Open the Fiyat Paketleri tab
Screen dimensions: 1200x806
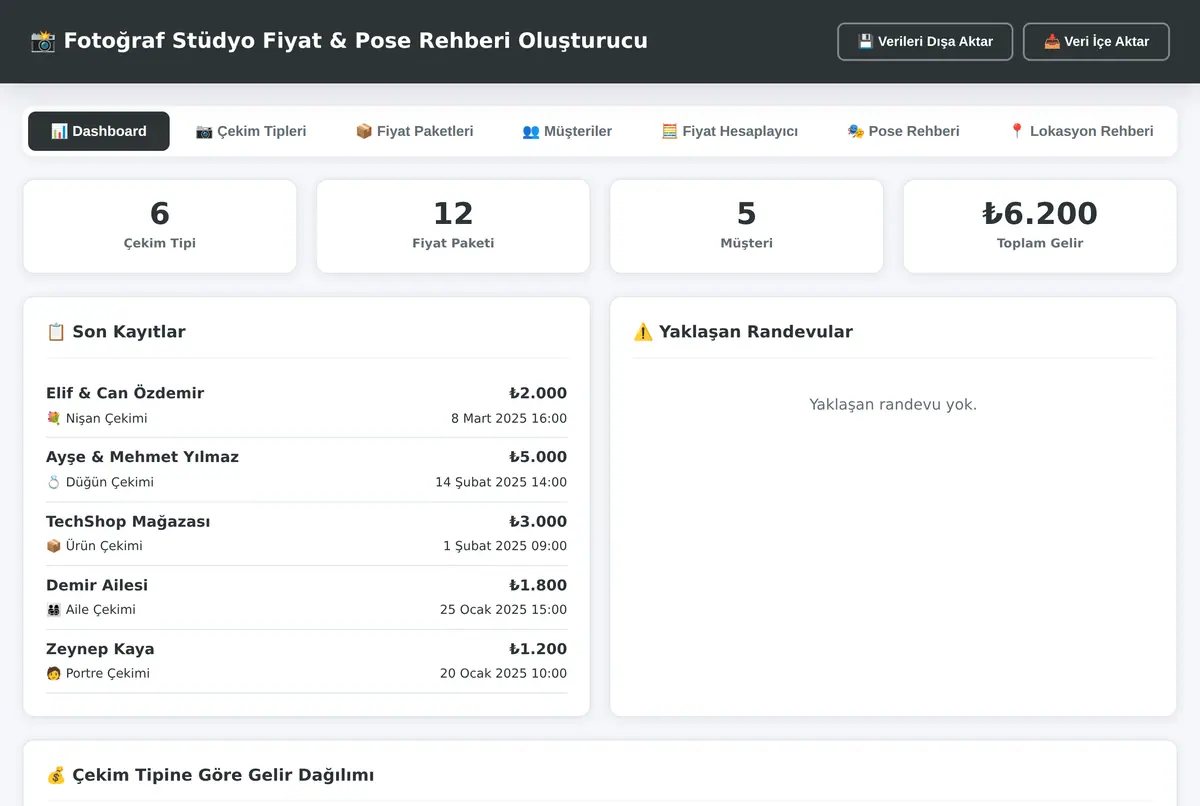coord(415,131)
